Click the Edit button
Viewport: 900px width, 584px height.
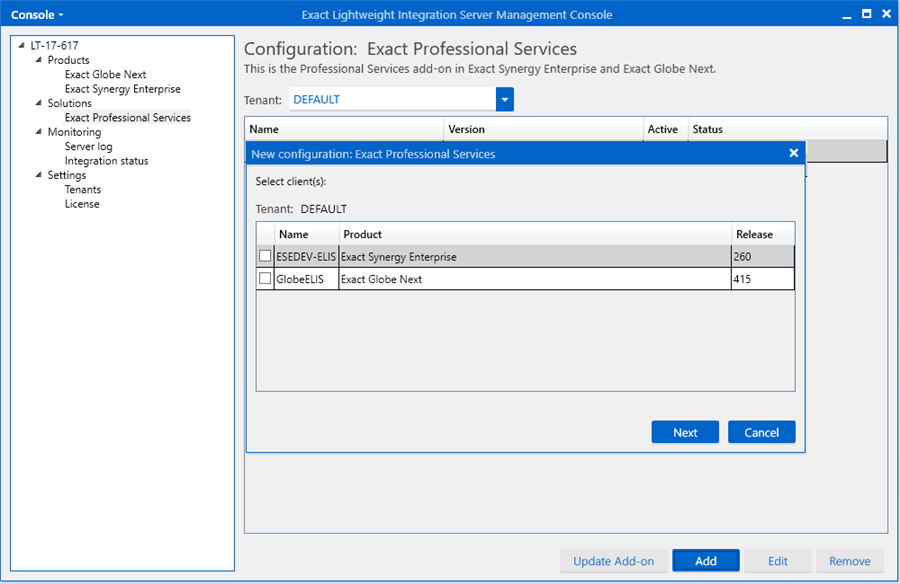coord(778,561)
